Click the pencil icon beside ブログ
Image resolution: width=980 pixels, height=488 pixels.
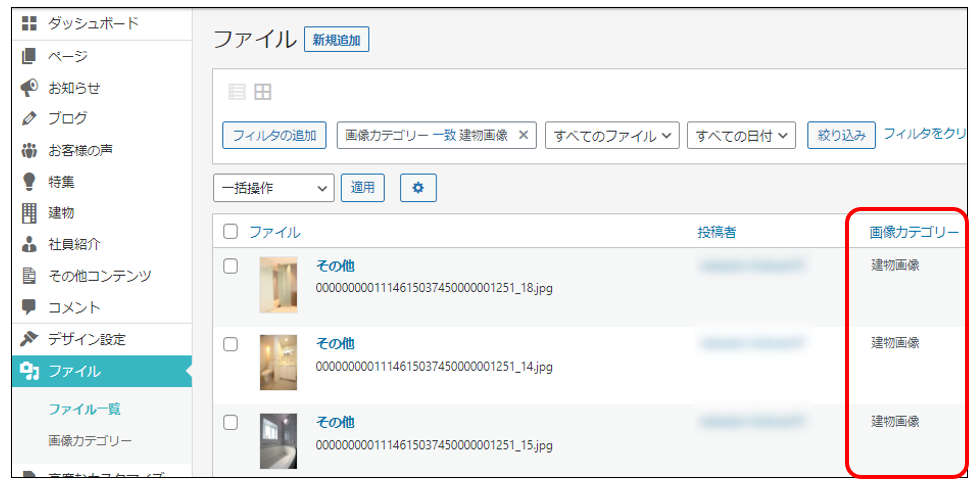point(29,119)
